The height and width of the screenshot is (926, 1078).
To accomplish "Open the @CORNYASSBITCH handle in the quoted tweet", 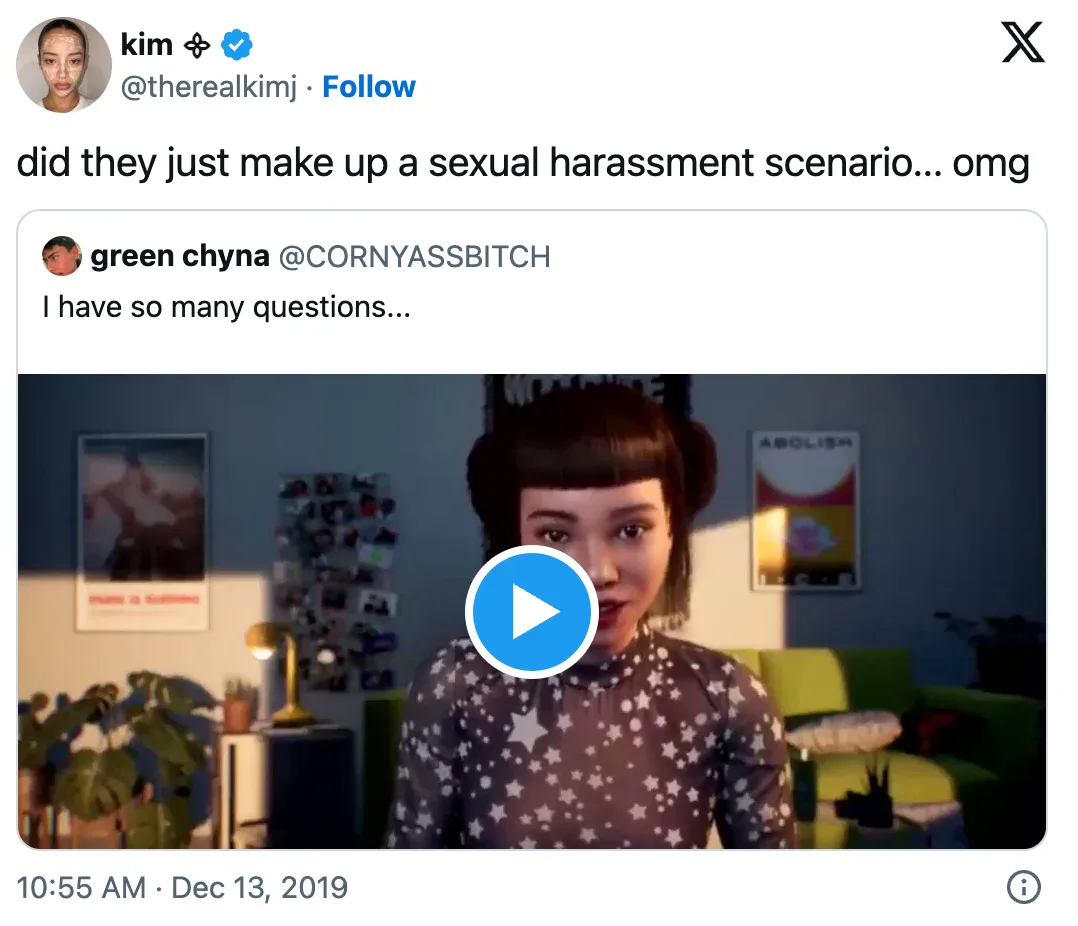I will pos(415,257).
